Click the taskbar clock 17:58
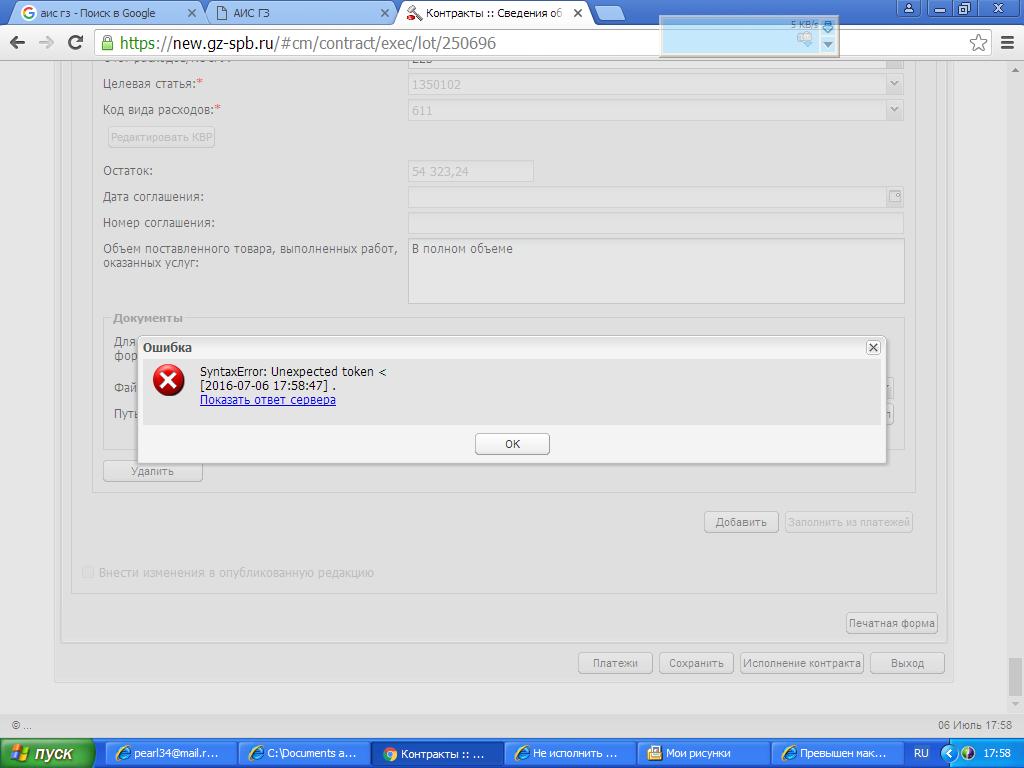The height and width of the screenshot is (768, 1024). click(x=997, y=754)
